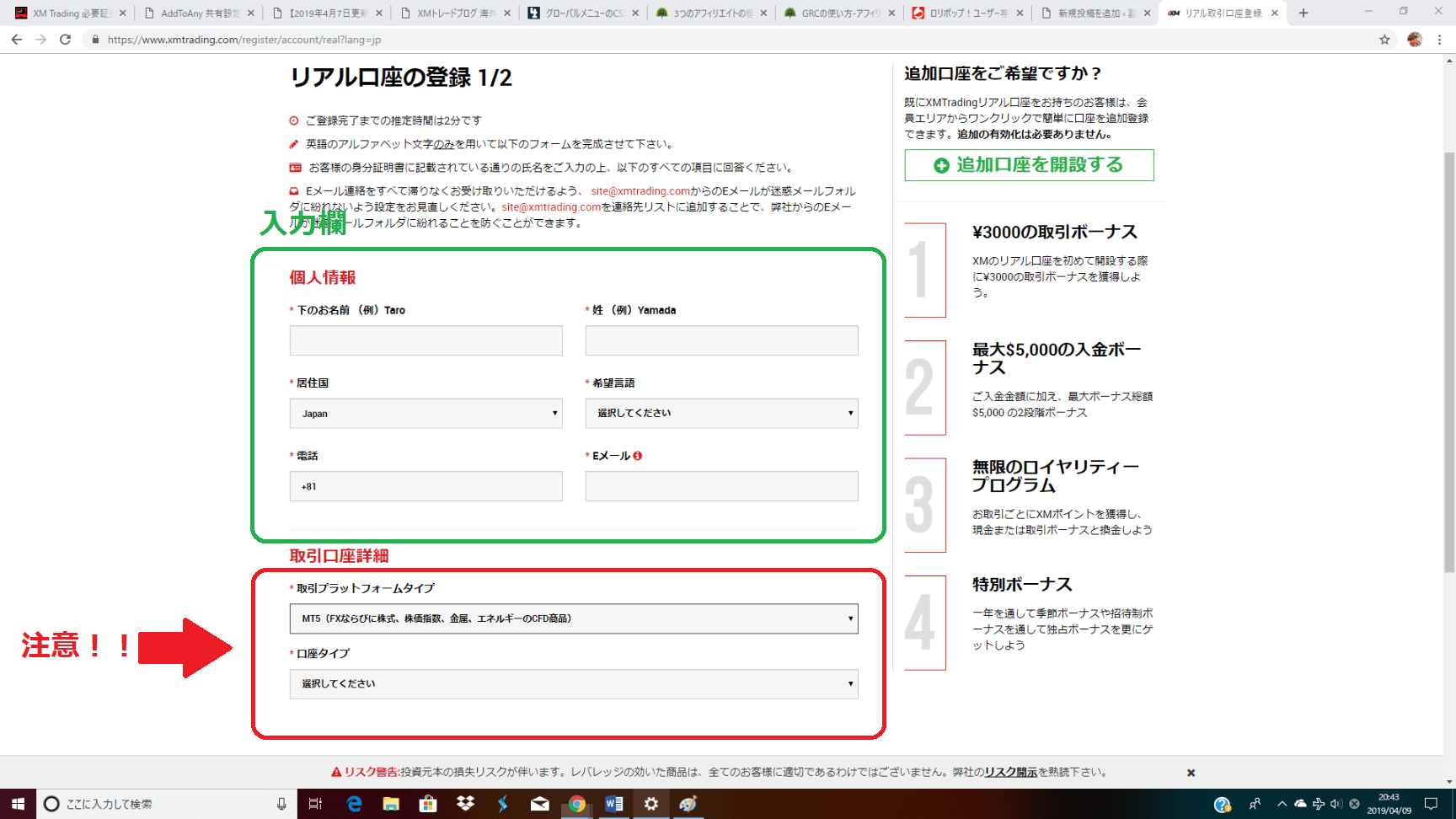Image resolution: width=1456 pixels, height=819 pixels.
Task: Click the Windows search box
Action: pyautogui.click(x=167, y=804)
